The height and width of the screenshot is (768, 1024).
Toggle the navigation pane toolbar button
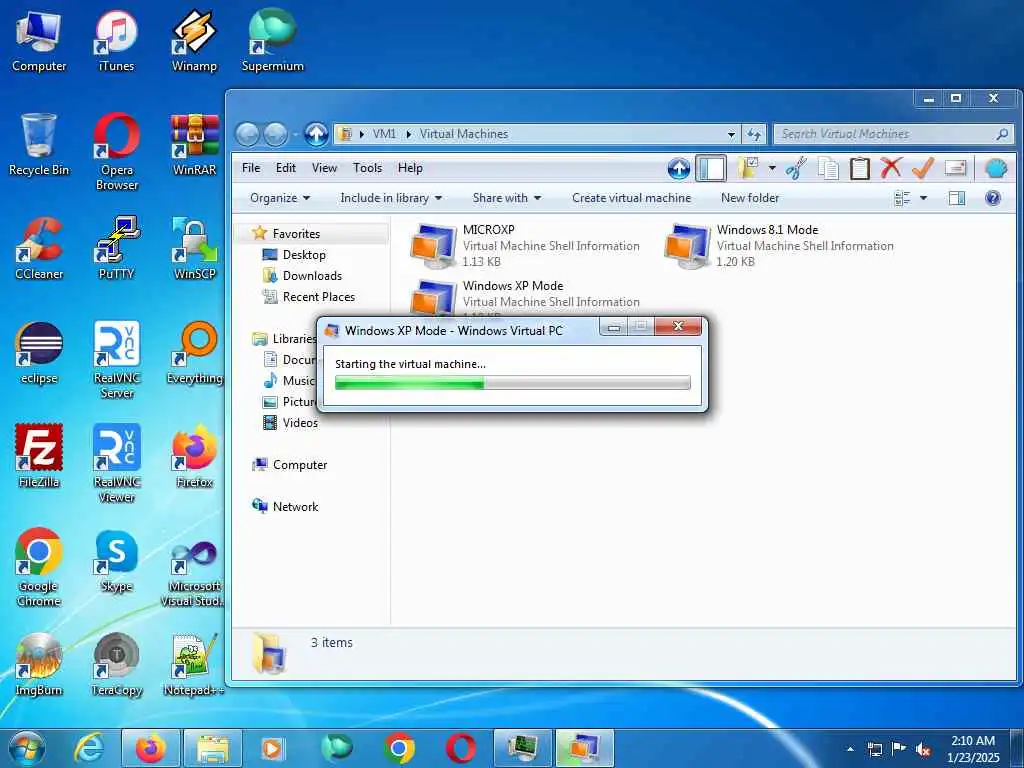(711, 168)
